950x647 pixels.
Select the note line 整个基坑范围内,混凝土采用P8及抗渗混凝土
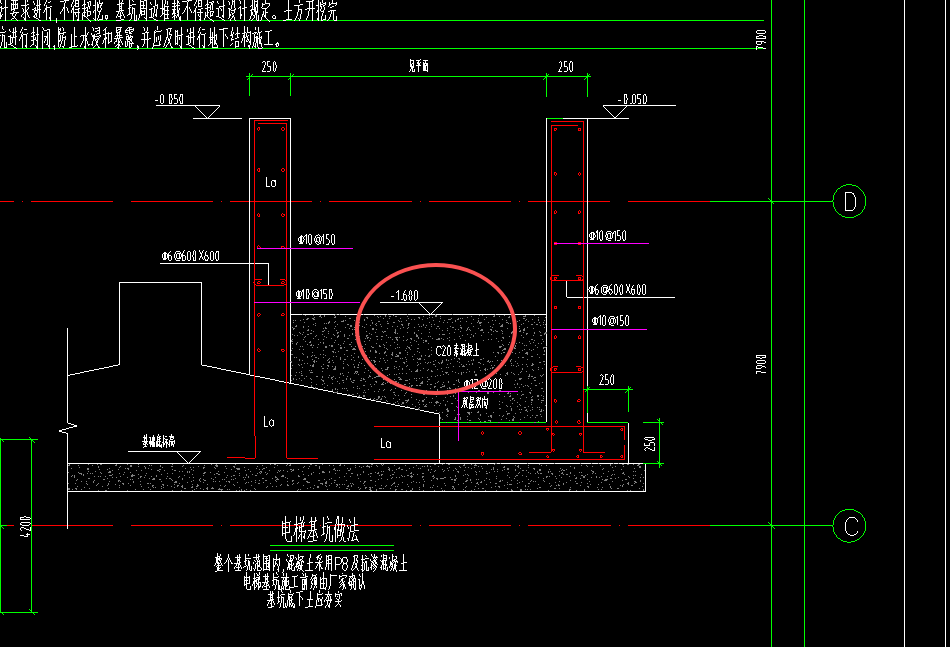pos(311,563)
